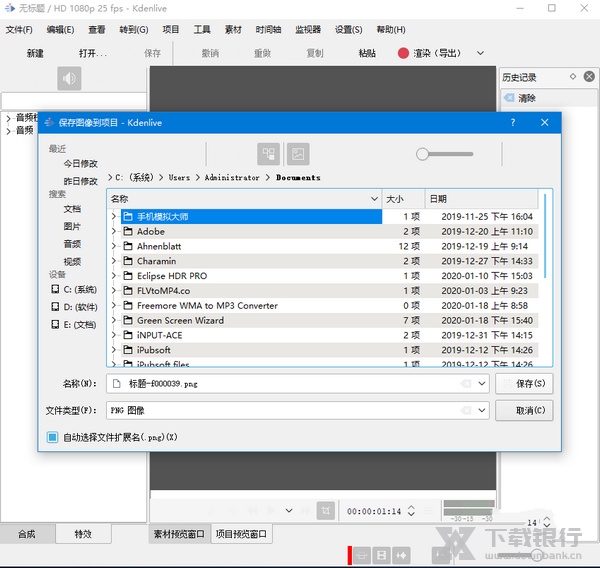Viewport: 600px width, 568px height.
Task: Open the 时间轴 menu
Action: point(268,29)
